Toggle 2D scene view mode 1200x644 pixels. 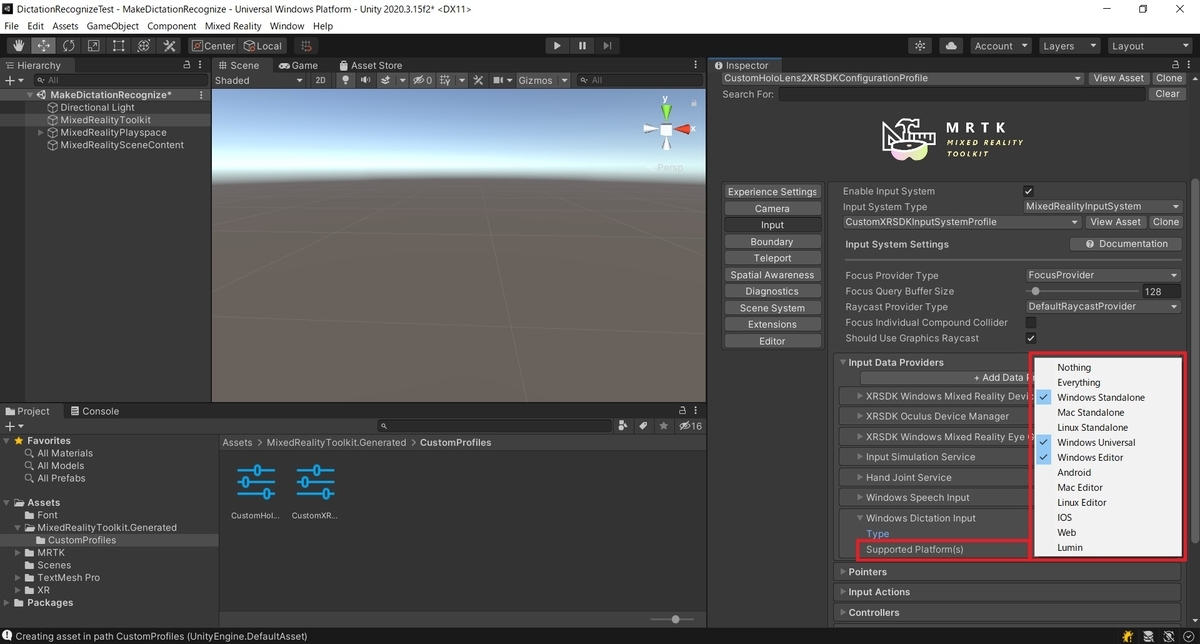tap(320, 80)
